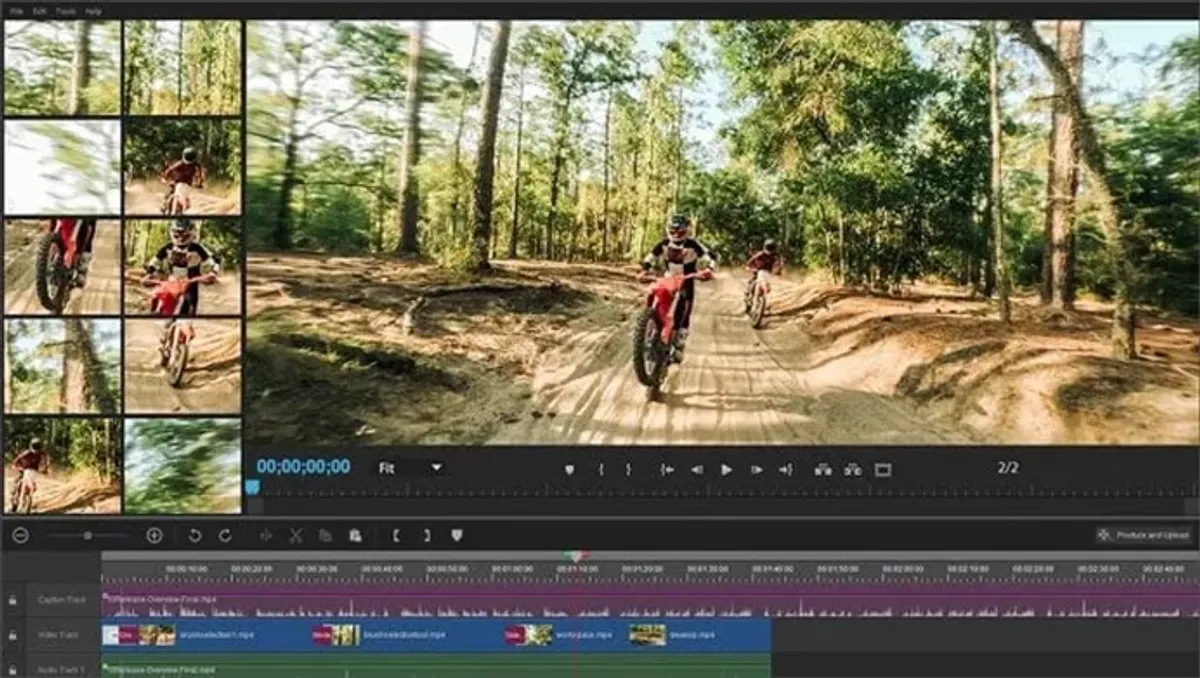Viewport: 1200px width, 678px height.
Task: Add a timeline marker with shield icon
Action: pyautogui.click(x=457, y=535)
